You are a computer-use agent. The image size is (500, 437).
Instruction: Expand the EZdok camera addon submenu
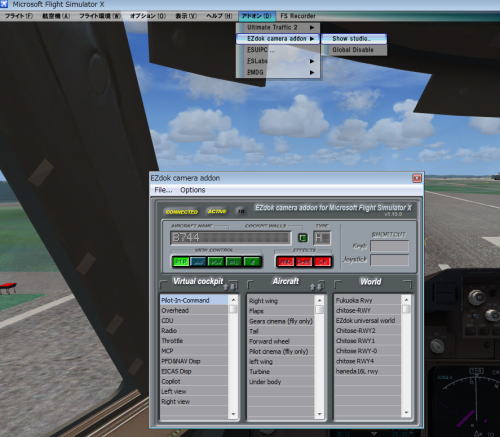[x=278, y=39]
